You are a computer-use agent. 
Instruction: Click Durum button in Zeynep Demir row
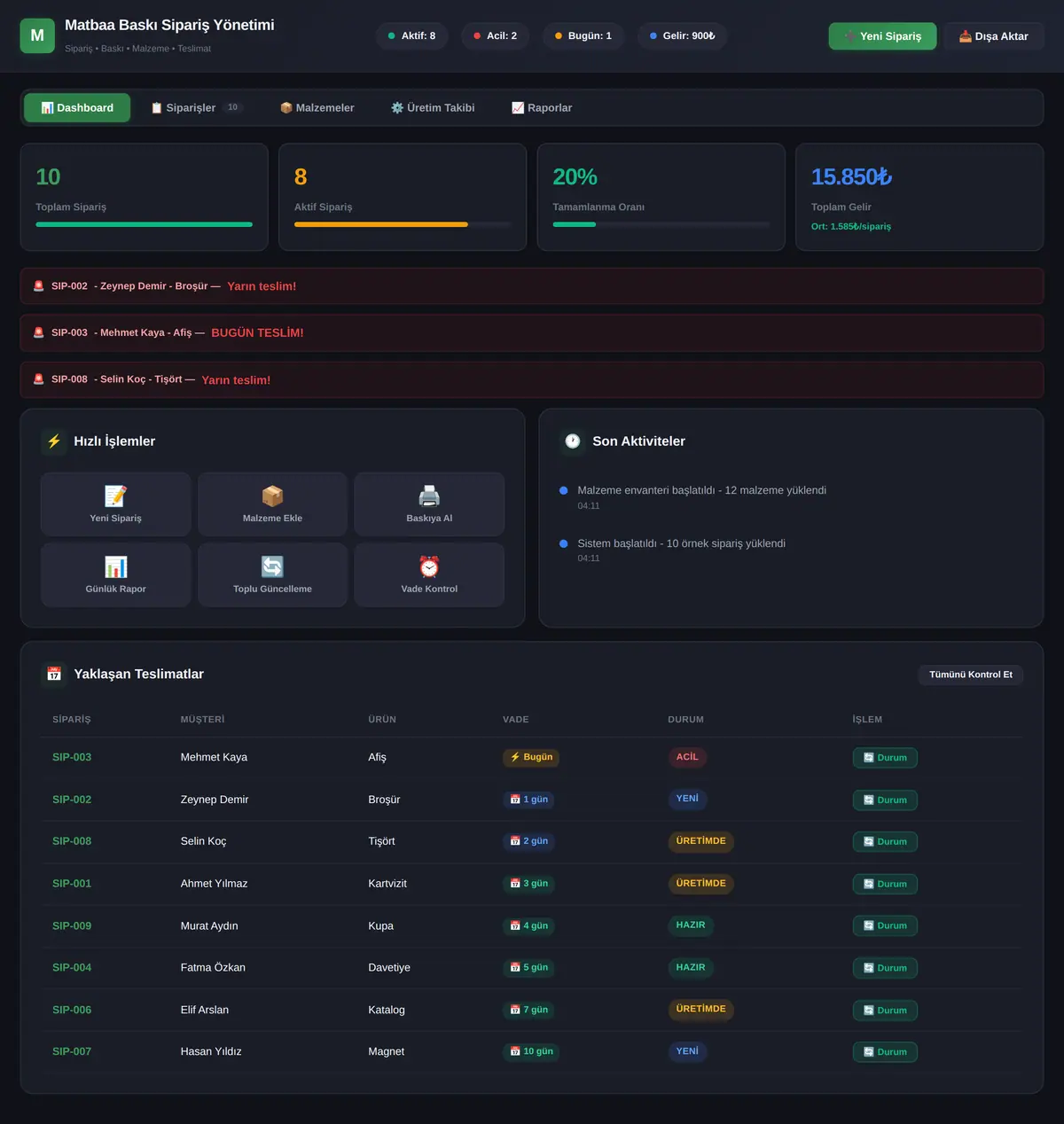coord(885,800)
